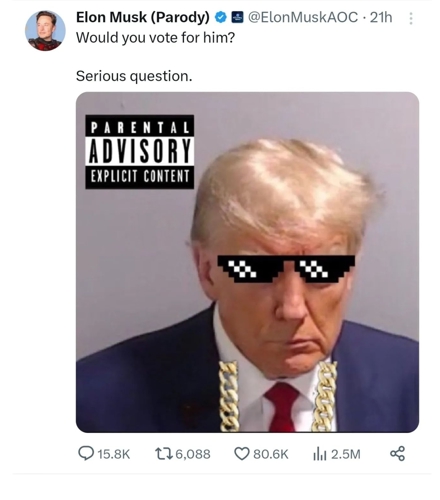Click the 80.6K likes count
The width and height of the screenshot is (440, 500).
[x=271, y=454]
